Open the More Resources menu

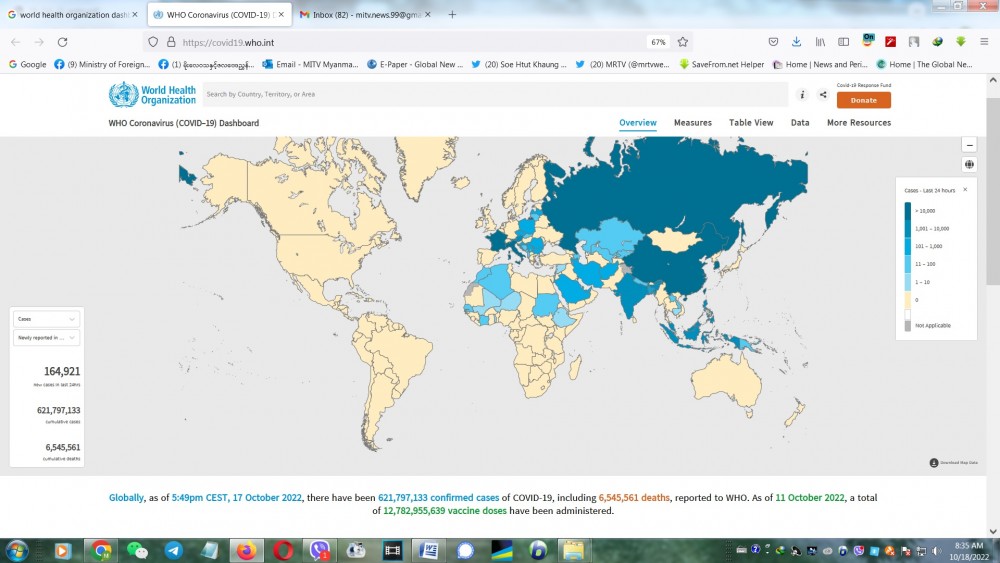(x=858, y=123)
